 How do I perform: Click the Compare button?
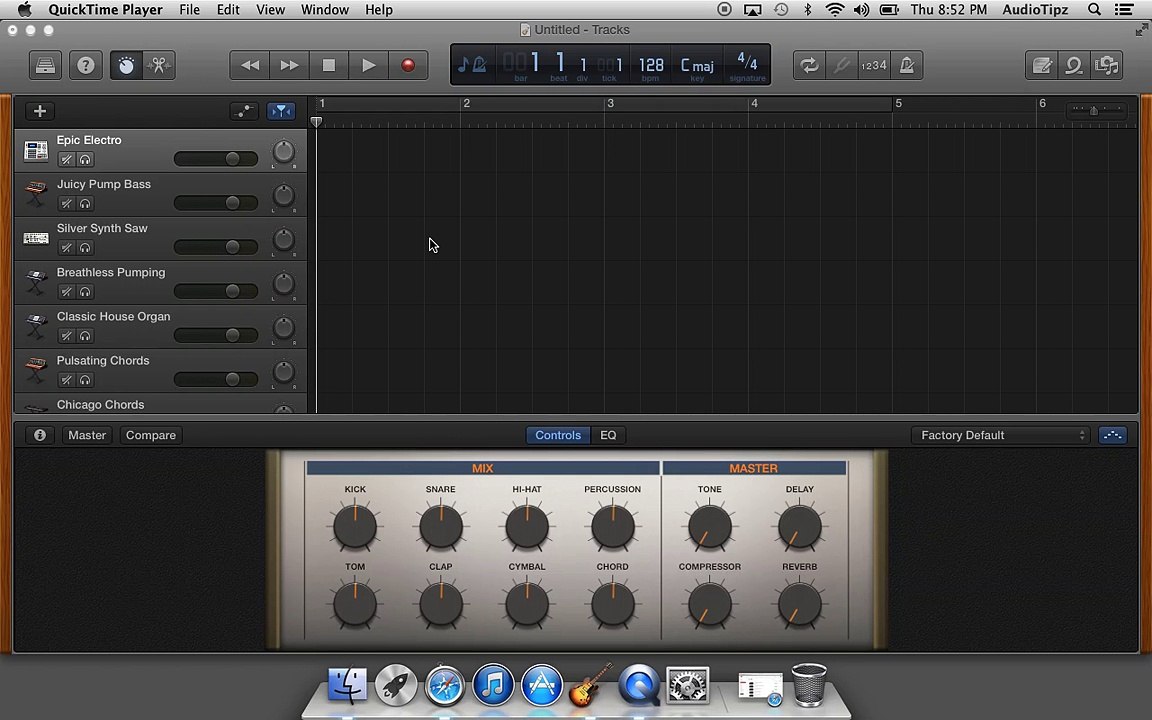[x=151, y=435]
